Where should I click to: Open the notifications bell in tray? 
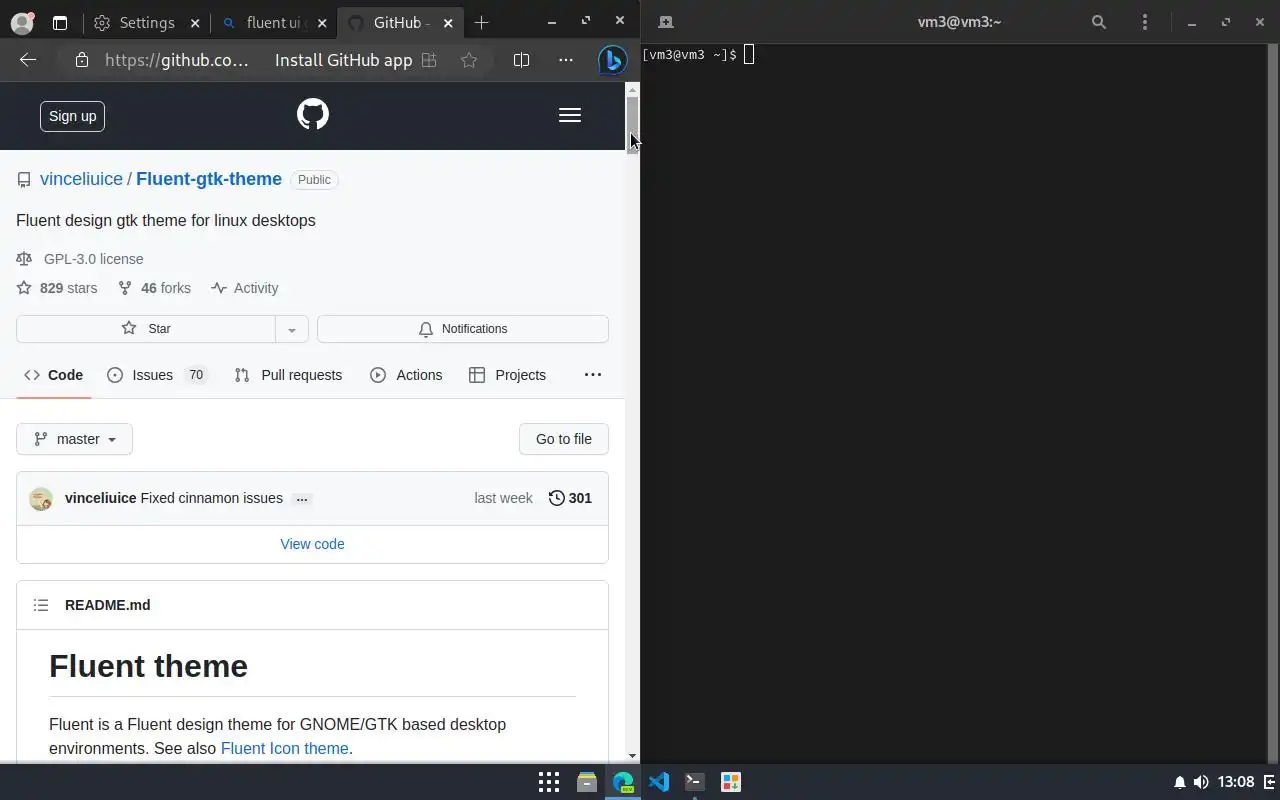pos(1180,782)
